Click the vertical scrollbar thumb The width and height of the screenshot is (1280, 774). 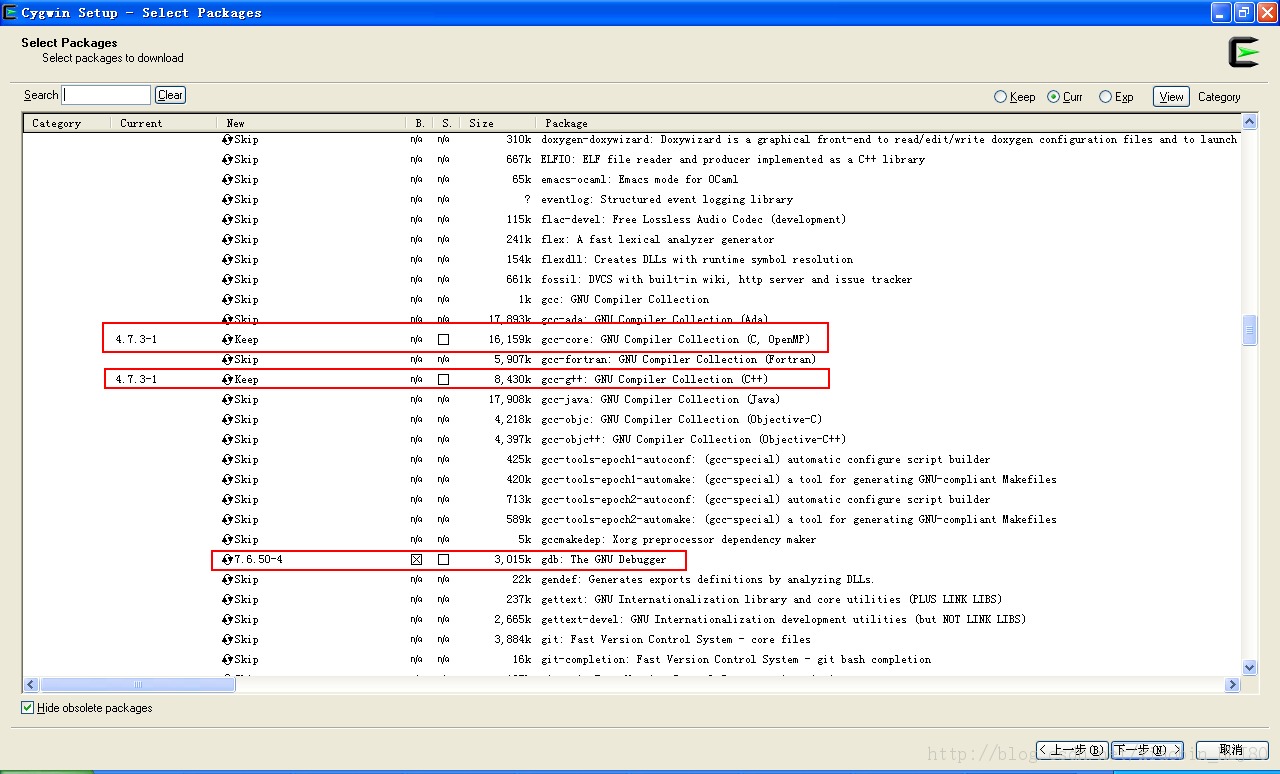coord(1249,330)
